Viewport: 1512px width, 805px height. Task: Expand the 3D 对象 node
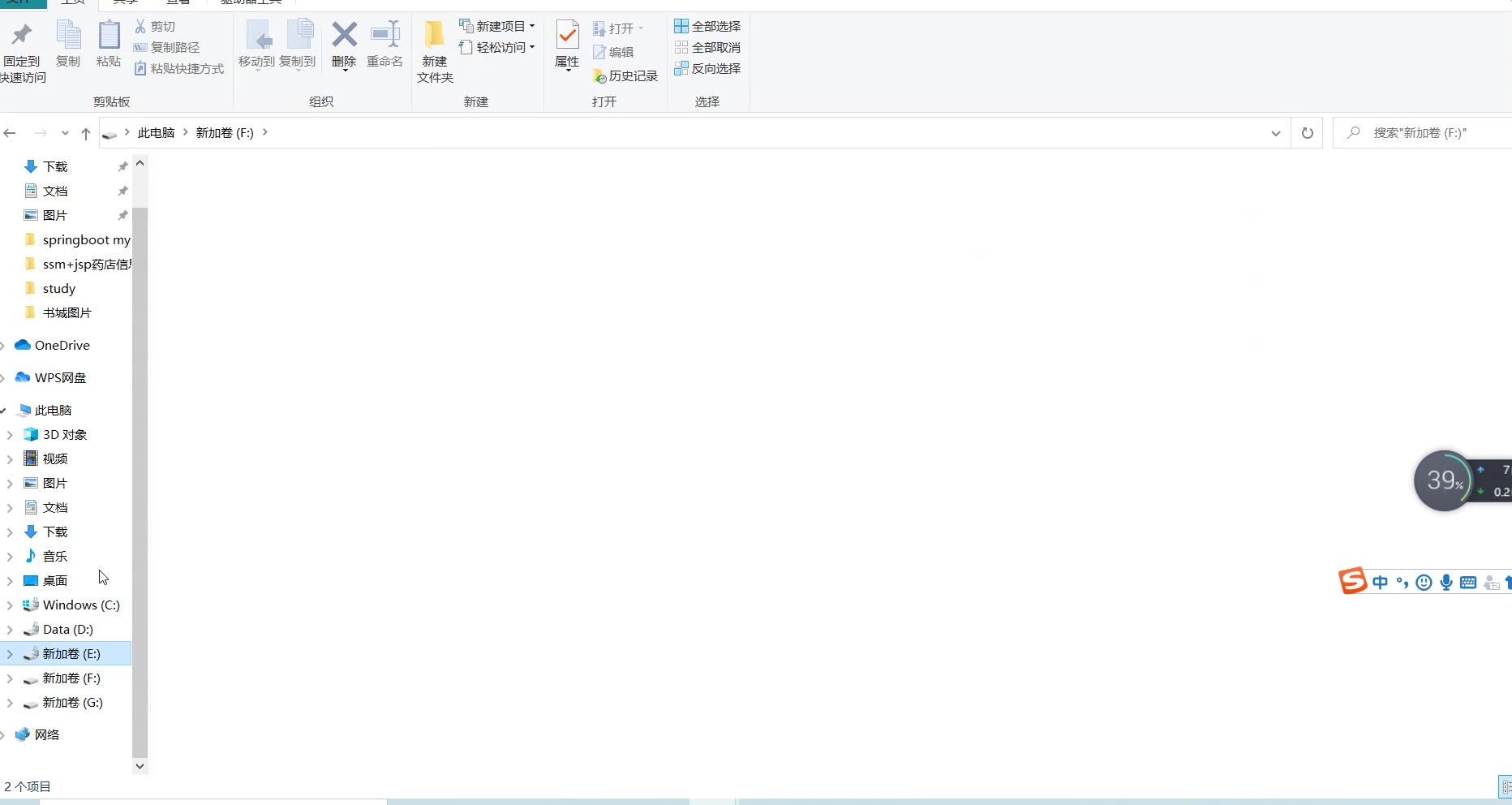(x=10, y=435)
